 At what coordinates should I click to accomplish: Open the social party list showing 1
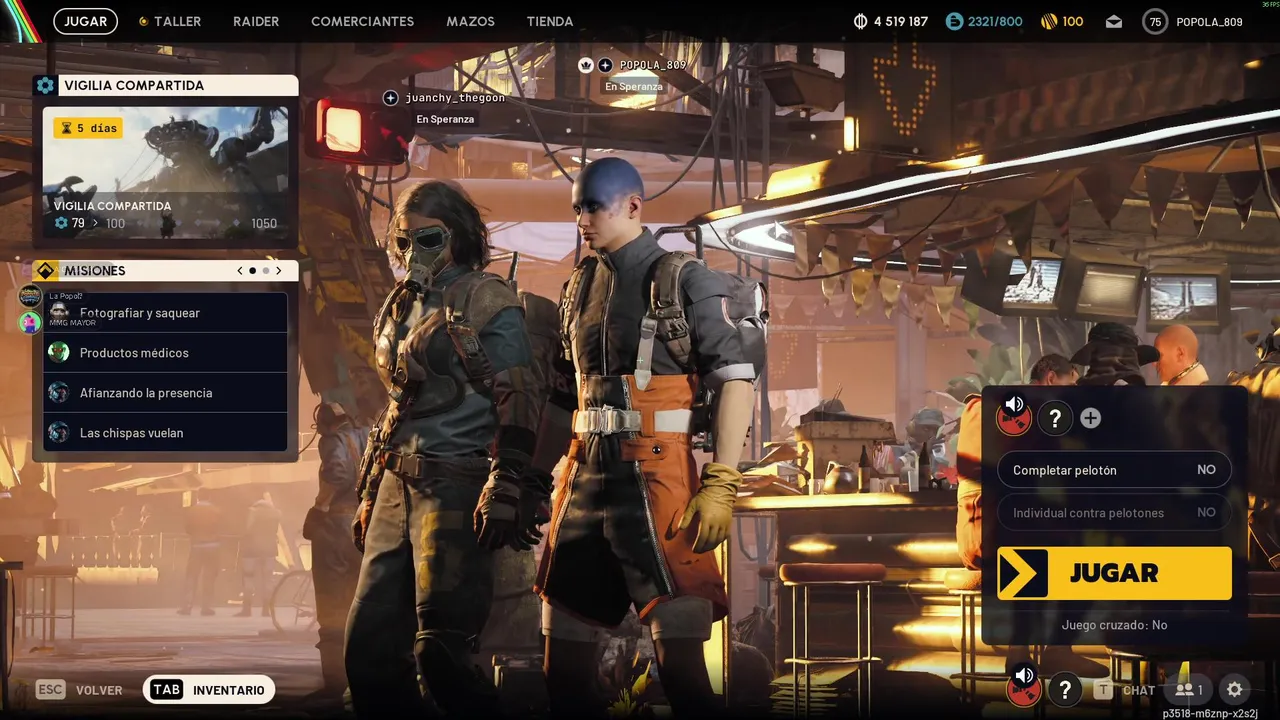[x=1189, y=690]
